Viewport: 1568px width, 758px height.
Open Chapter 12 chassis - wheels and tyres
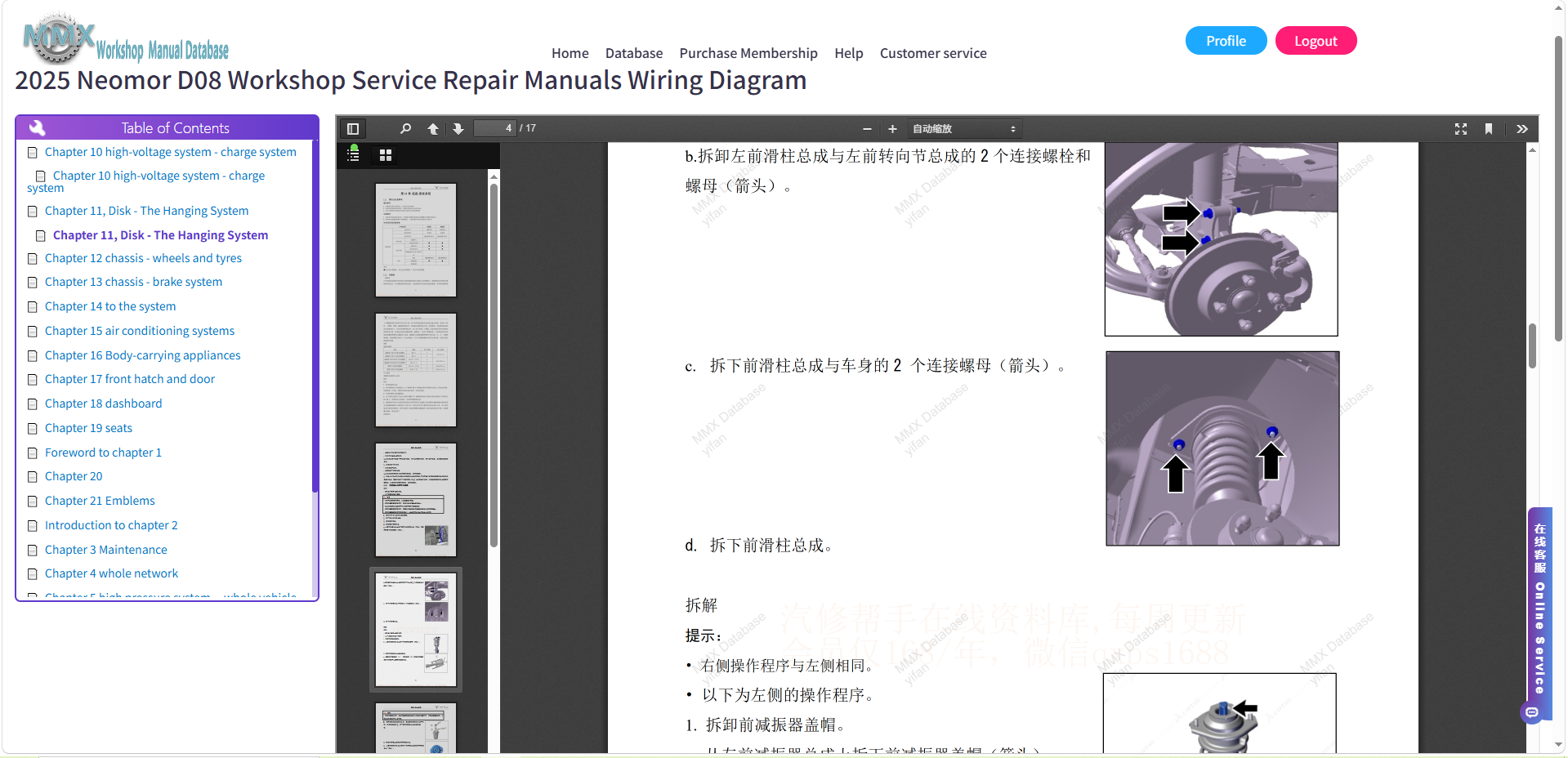point(143,258)
